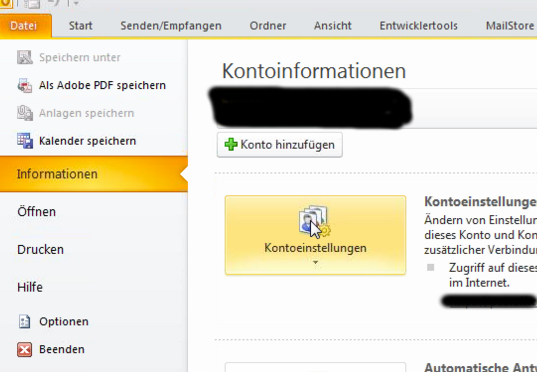Viewport: 537px width, 372px height.
Task: Open the Öffnen section
Action: pos(36,212)
